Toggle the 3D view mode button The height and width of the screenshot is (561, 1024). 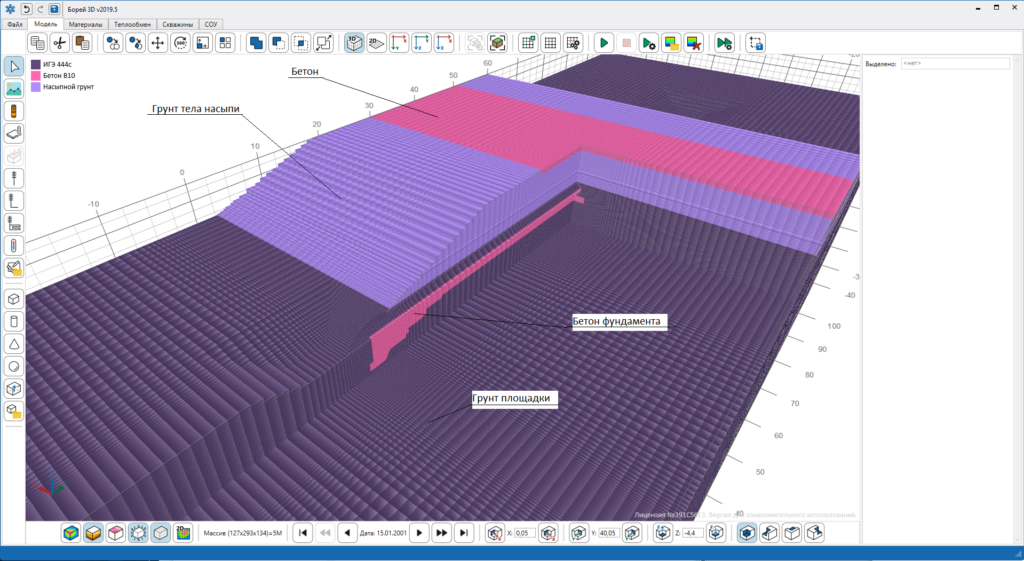355,43
